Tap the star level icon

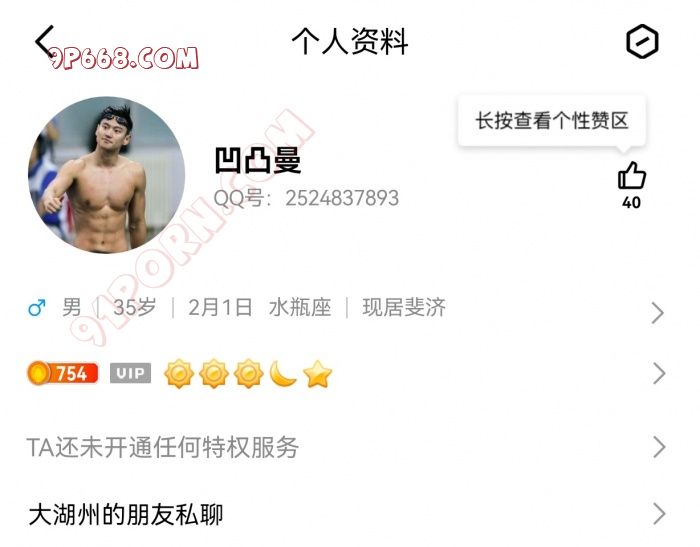(x=317, y=374)
